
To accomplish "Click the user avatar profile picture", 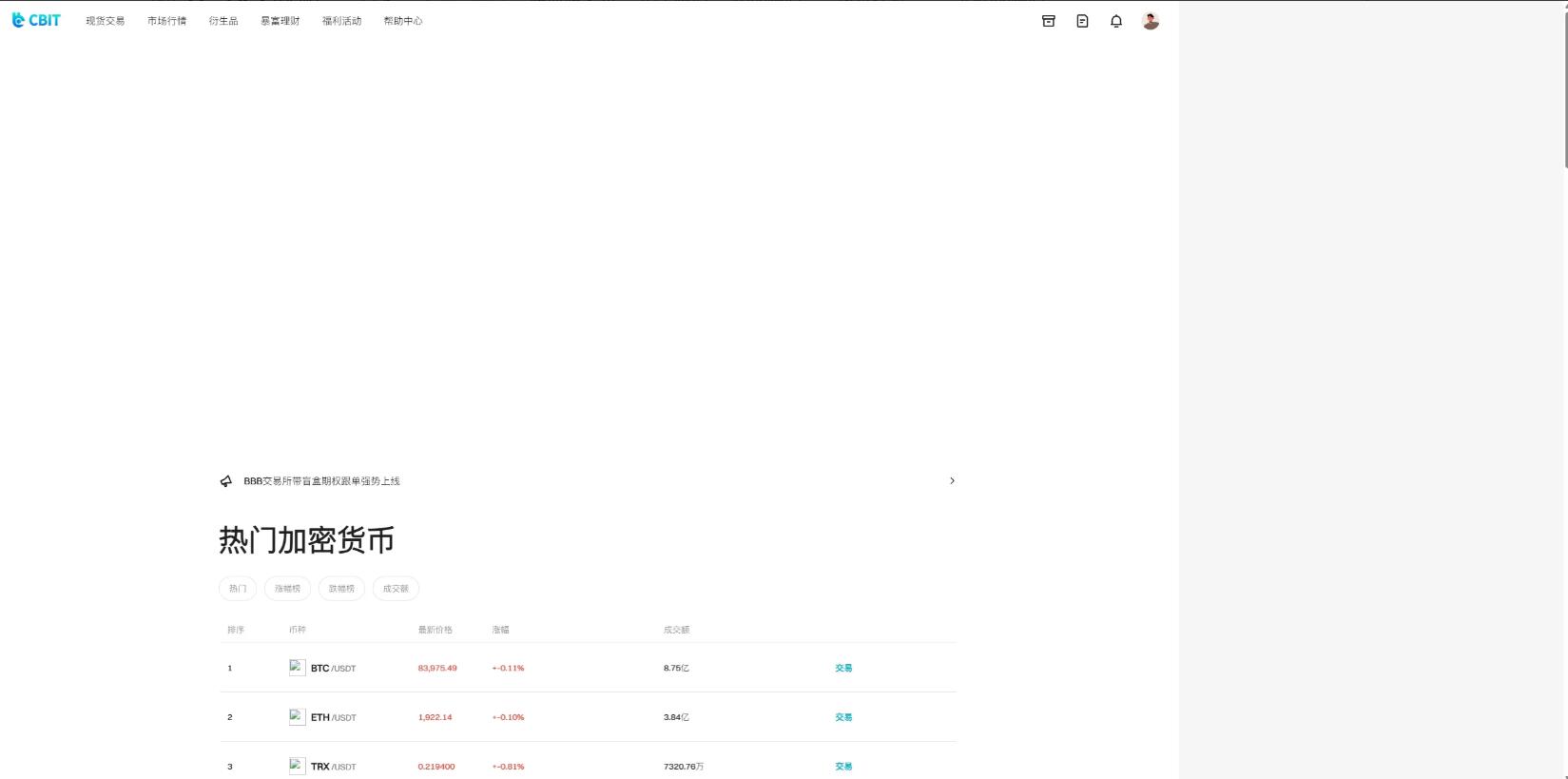I will pos(1151,21).
